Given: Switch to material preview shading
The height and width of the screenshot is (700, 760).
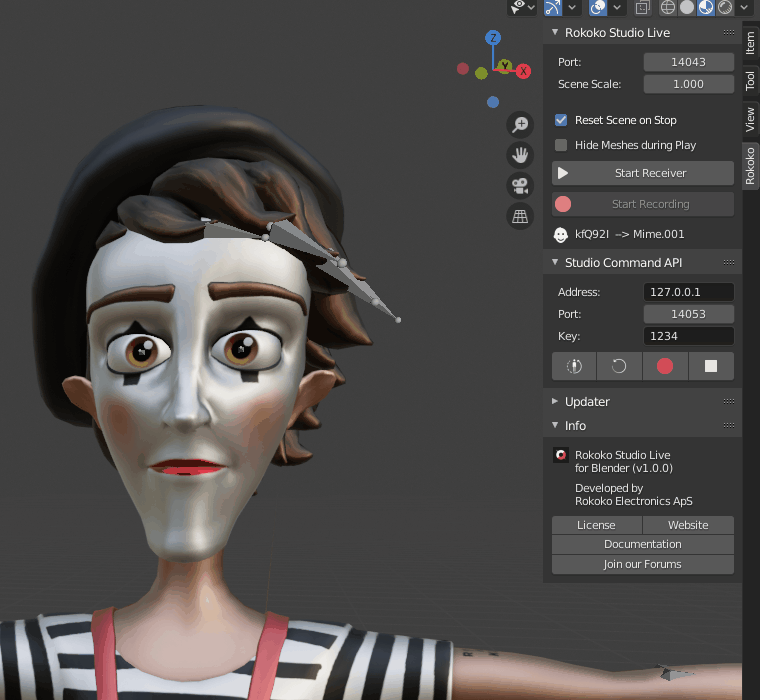Looking at the screenshot, I should click(x=706, y=7).
